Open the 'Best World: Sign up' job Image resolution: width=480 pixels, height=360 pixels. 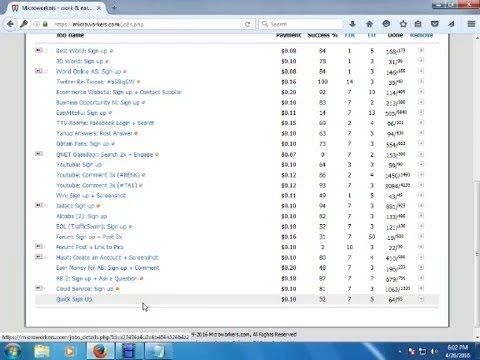(82, 51)
